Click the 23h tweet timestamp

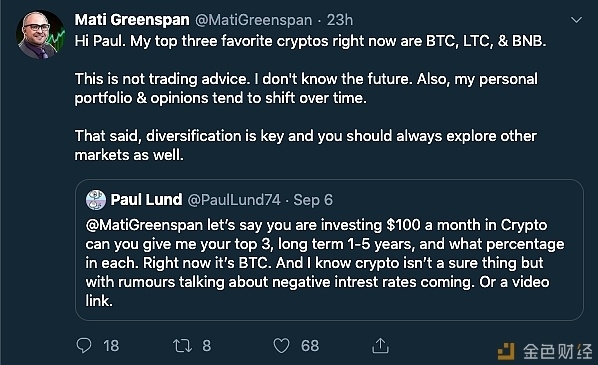340,20
